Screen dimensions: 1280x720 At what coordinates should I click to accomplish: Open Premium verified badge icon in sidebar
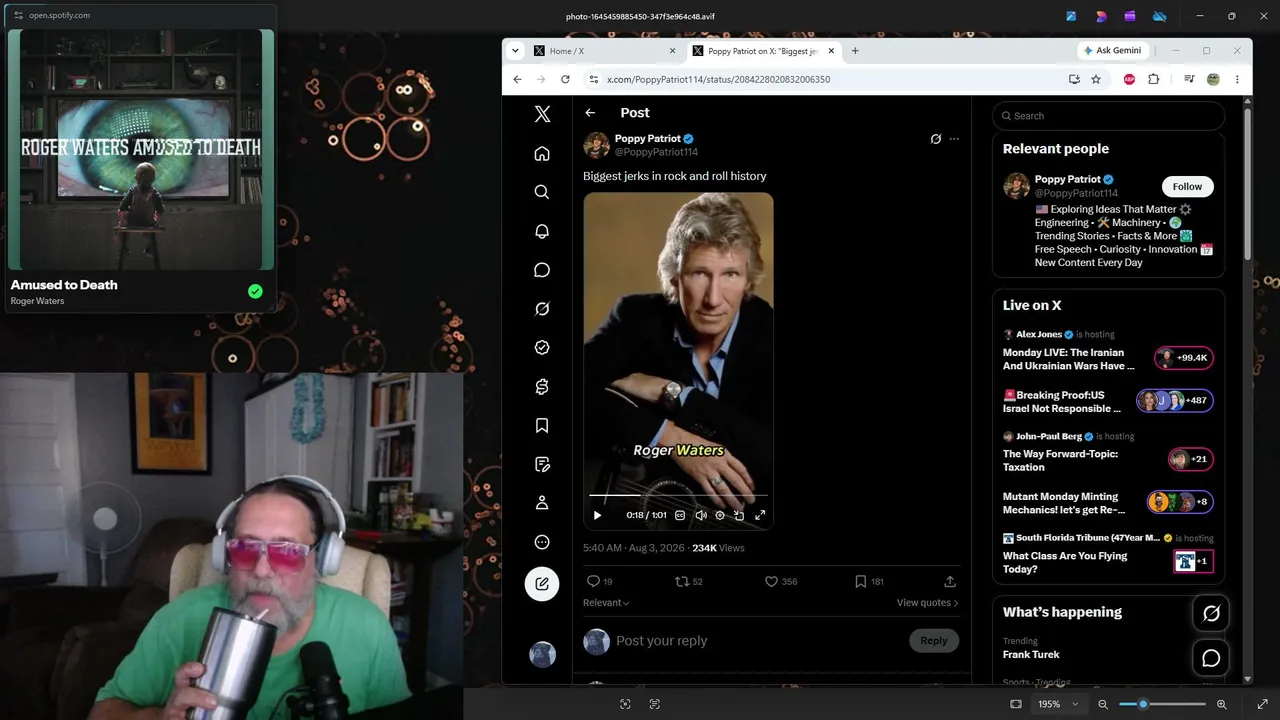pyautogui.click(x=542, y=348)
